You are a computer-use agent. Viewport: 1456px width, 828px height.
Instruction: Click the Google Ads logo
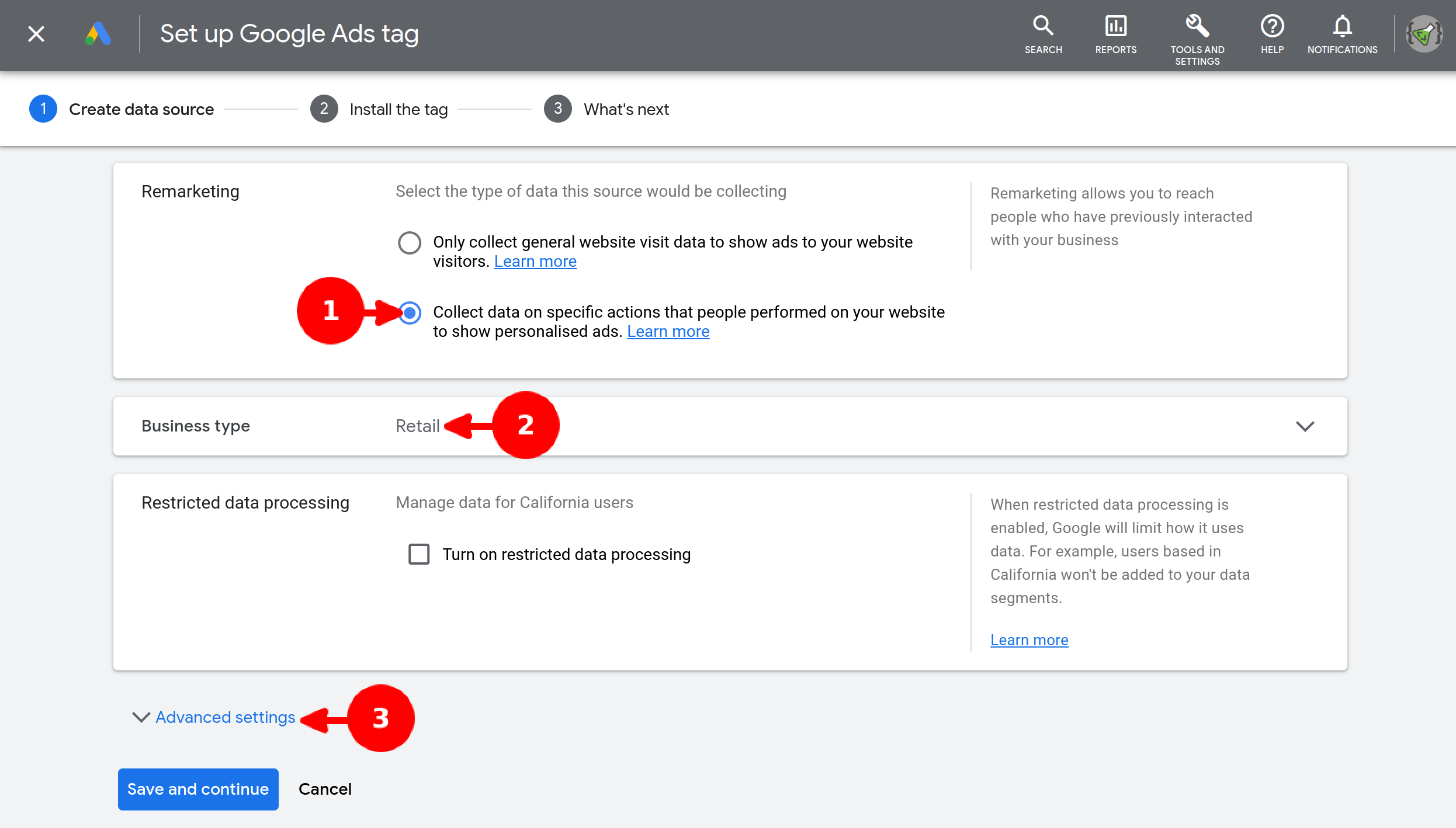pyautogui.click(x=98, y=34)
